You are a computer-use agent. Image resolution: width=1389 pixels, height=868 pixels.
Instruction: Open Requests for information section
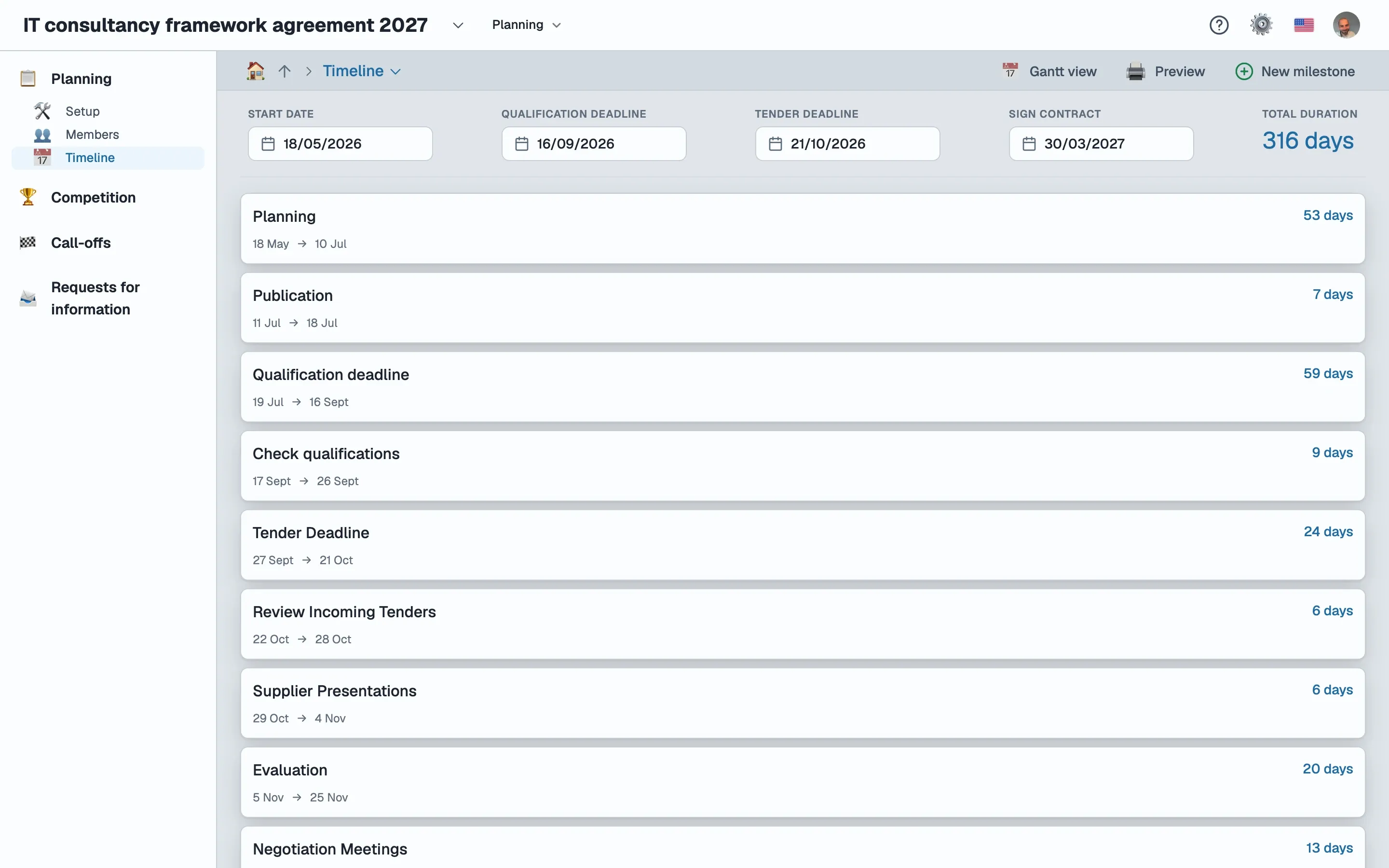coord(95,298)
